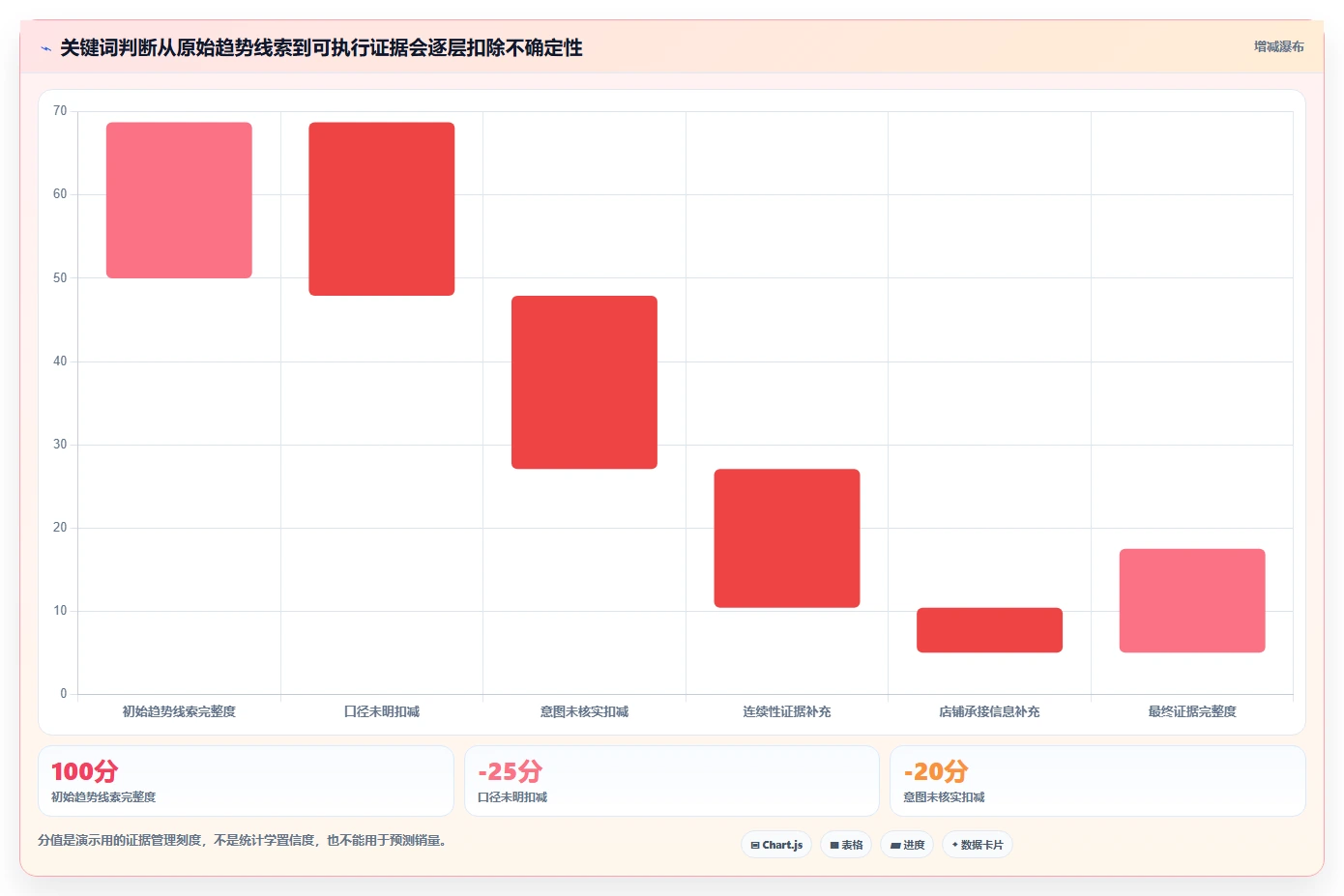Screen dimensions: 1344x896
Task: Click axis label 初始趋势线索完整度
Action: [179, 711]
